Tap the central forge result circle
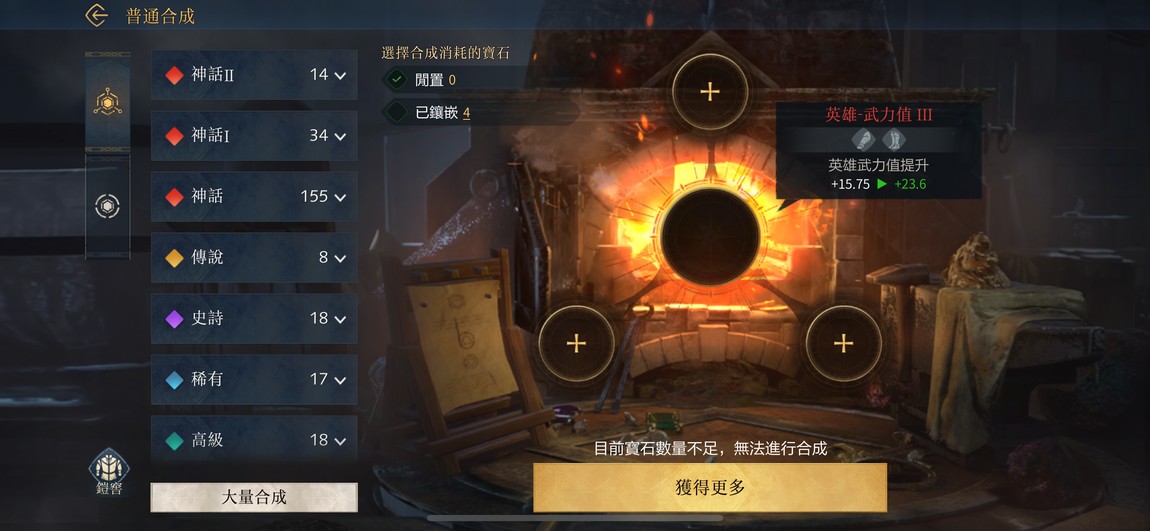1150x531 pixels. 709,236
